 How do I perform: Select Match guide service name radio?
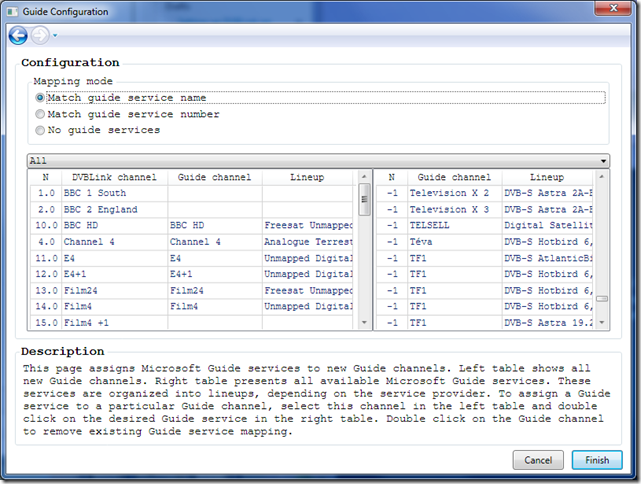pyautogui.click(x=40, y=98)
